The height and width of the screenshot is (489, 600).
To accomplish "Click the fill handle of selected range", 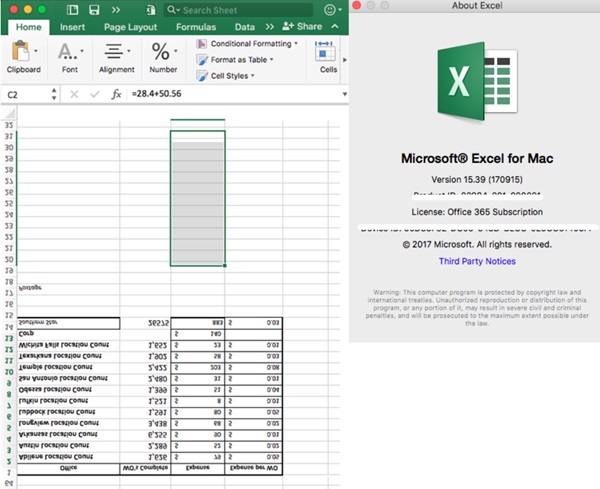I will [x=225, y=265].
